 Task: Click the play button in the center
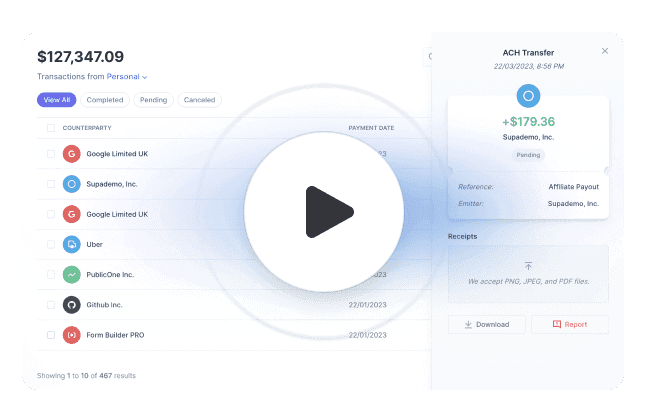(x=324, y=211)
